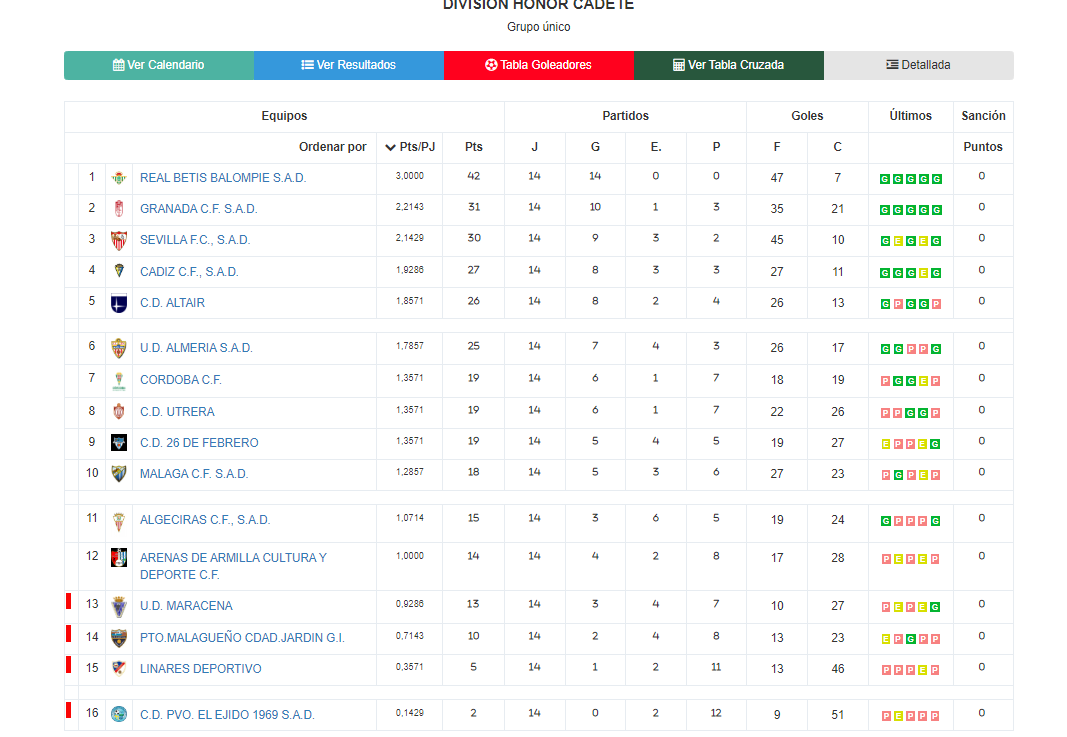
Task: Open LINARES DEPORTIVO team link
Action: tap(201, 669)
